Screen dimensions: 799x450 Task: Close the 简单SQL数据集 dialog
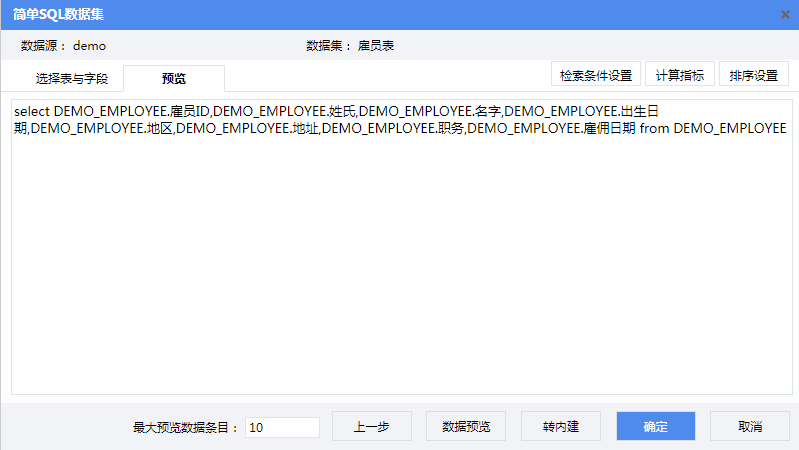pyautogui.click(x=785, y=14)
